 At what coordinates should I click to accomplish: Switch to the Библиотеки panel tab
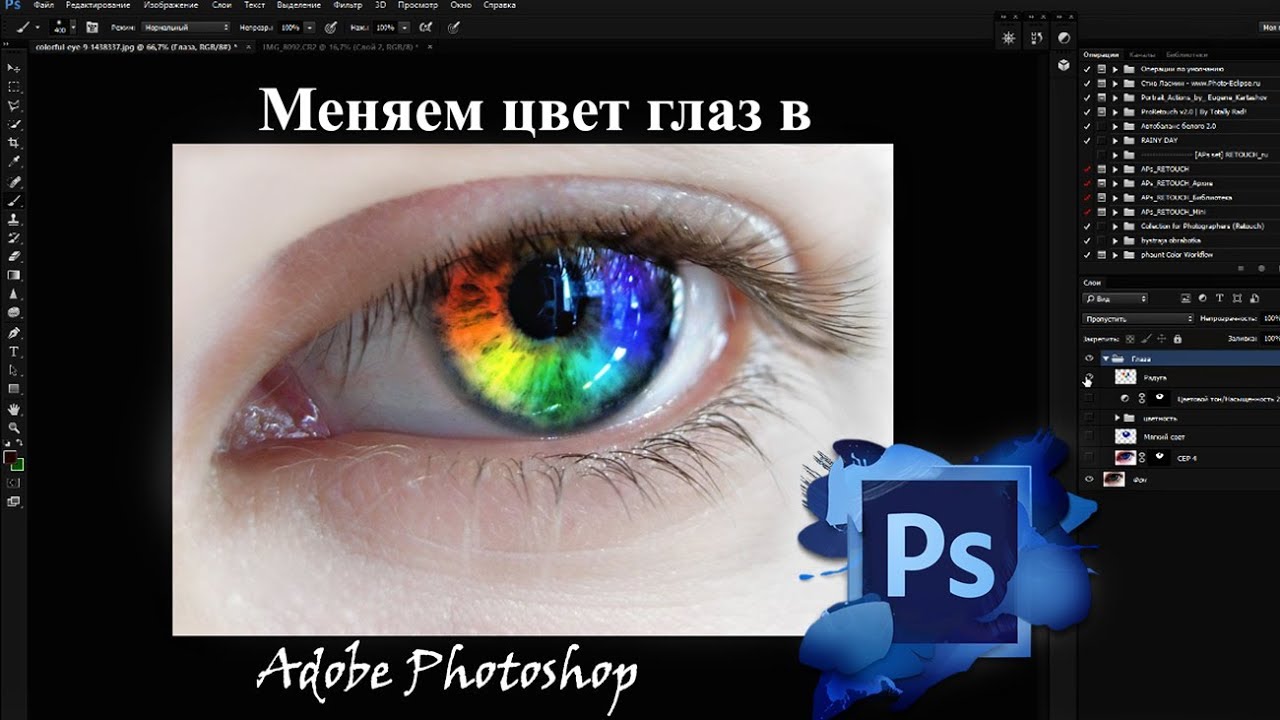click(1187, 54)
